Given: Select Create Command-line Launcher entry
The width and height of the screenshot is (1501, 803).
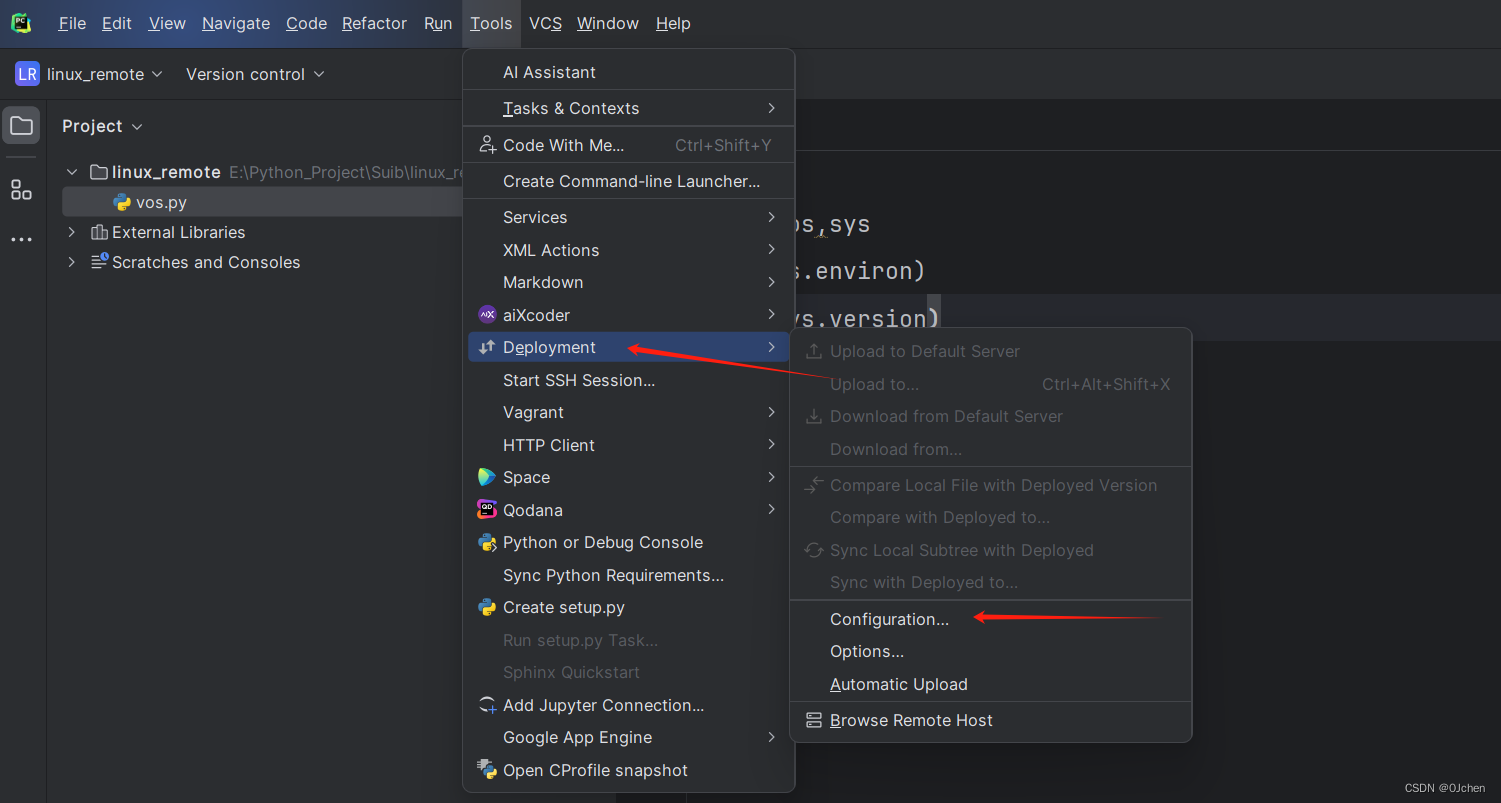Looking at the screenshot, I should (x=629, y=181).
